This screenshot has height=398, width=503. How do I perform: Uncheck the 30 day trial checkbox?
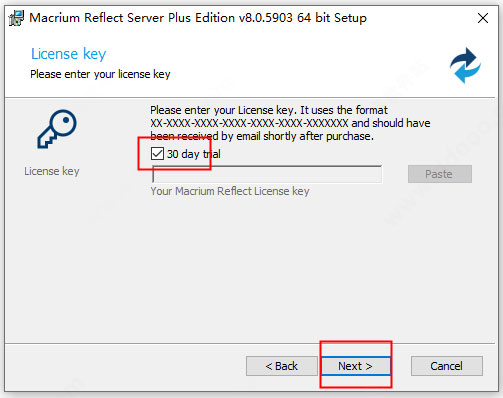coord(157,154)
